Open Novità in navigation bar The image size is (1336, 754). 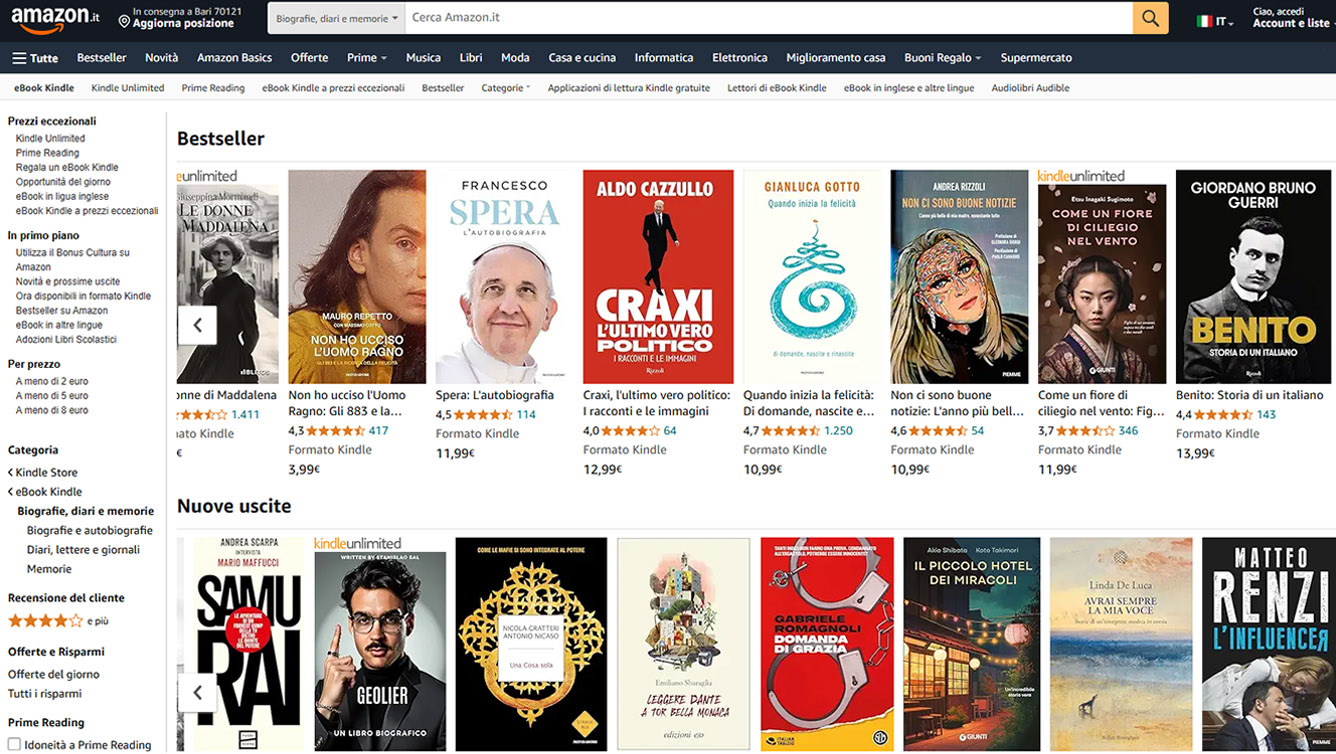(x=162, y=58)
